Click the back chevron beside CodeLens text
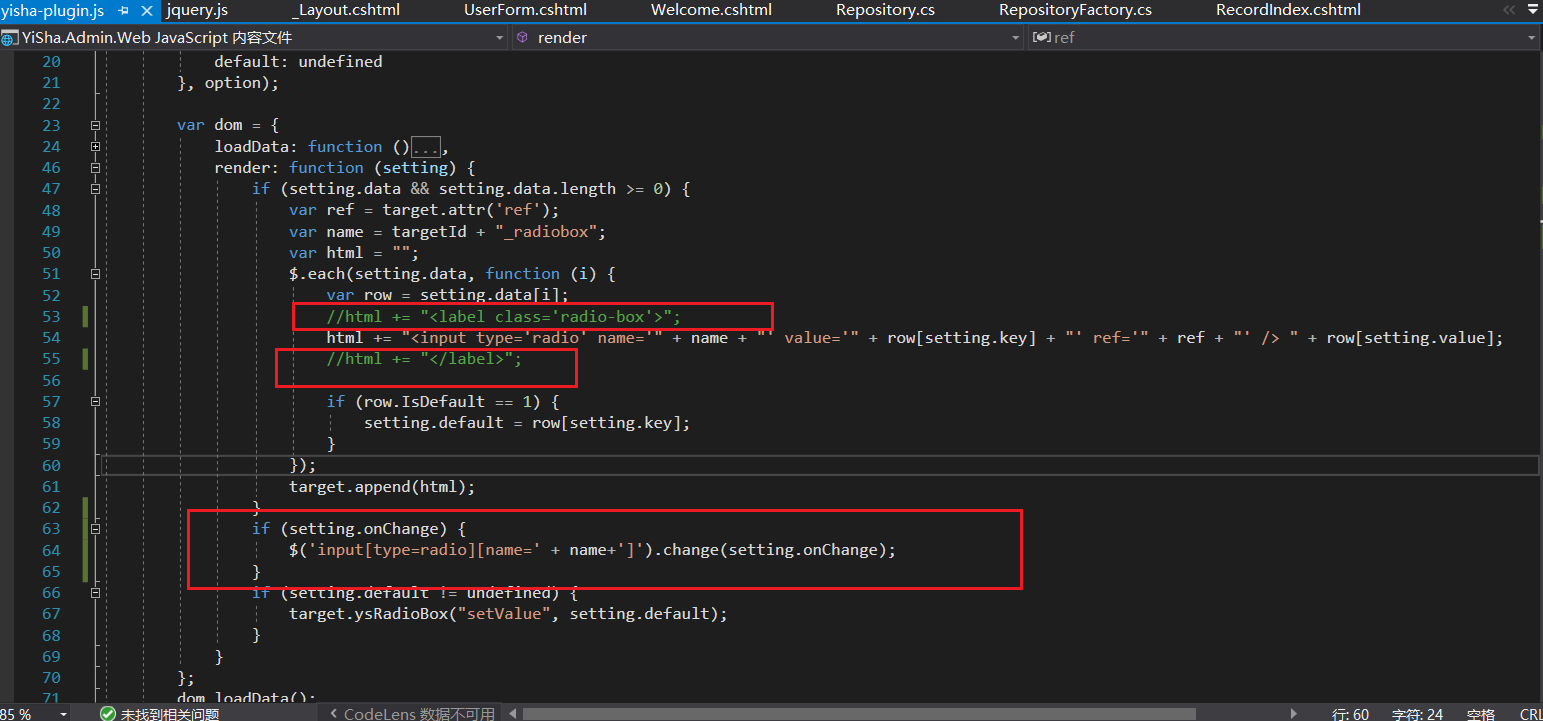Screen dimensions: 1543x721 coord(334,713)
